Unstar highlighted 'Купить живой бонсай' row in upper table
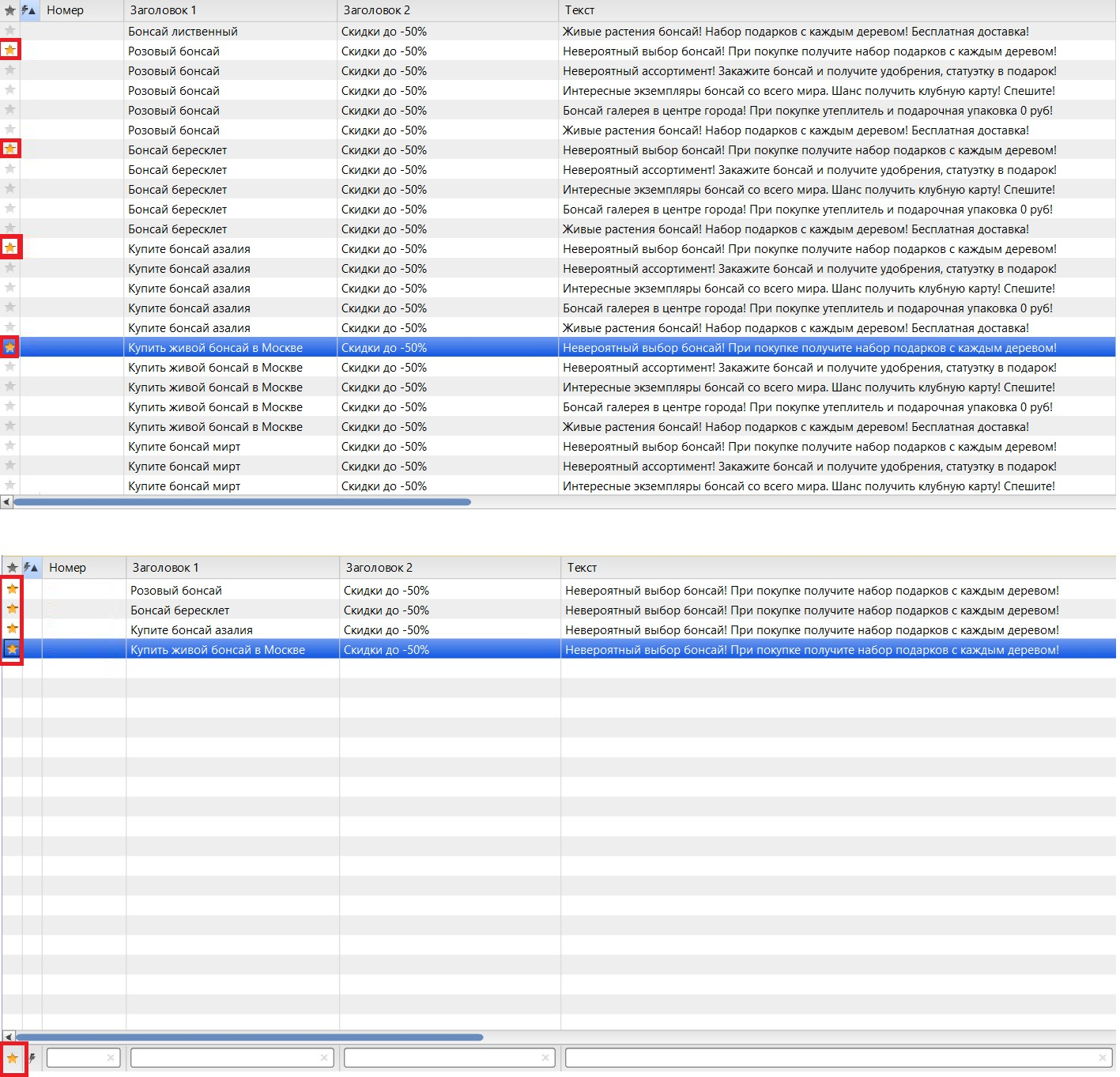 (x=10, y=347)
